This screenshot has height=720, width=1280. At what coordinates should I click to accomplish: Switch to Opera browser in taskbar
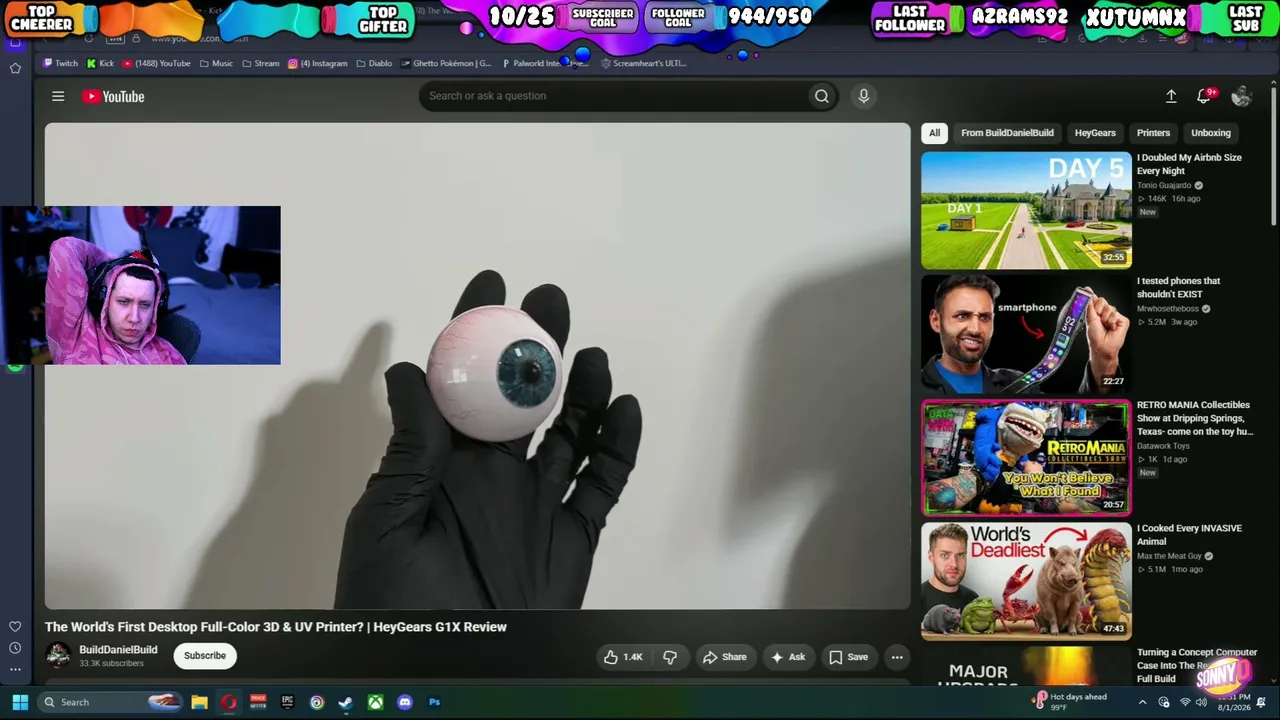[229, 702]
